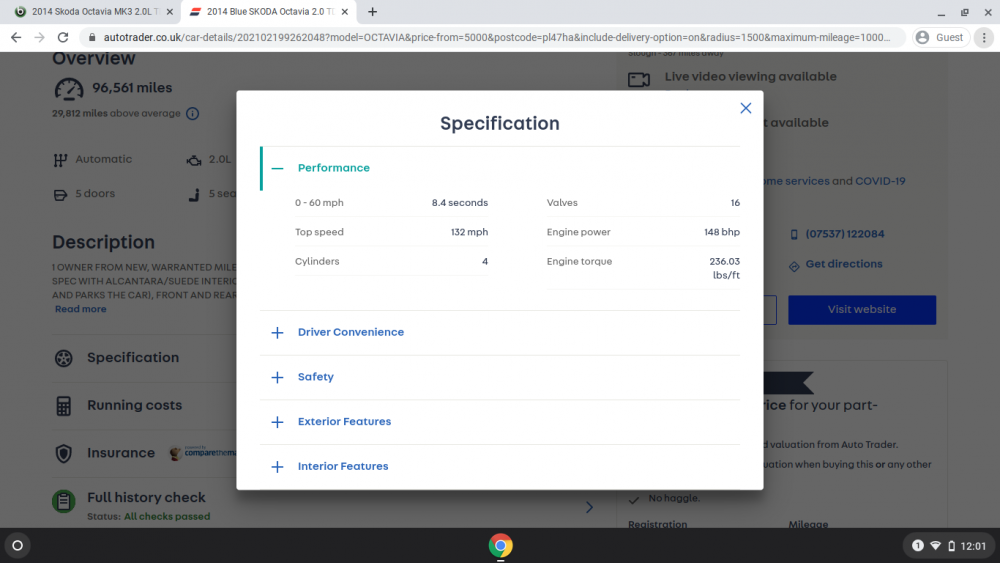This screenshot has height=563, width=1000.
Task: Click the address bar URL
Action: [497, 38]
